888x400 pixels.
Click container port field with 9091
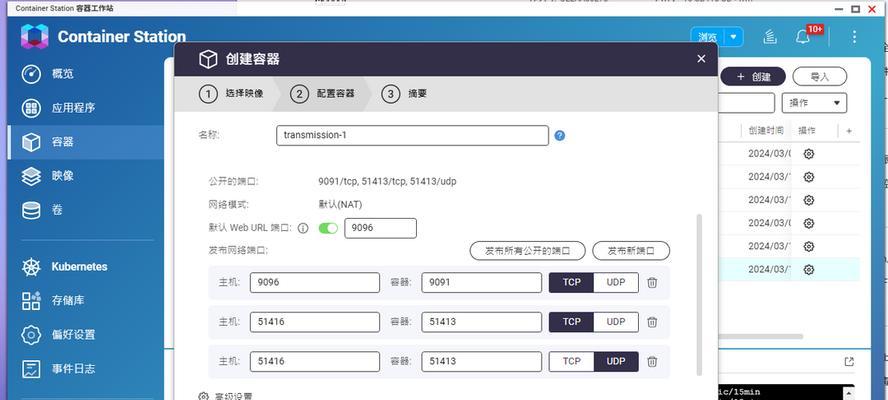coord(481,282)
